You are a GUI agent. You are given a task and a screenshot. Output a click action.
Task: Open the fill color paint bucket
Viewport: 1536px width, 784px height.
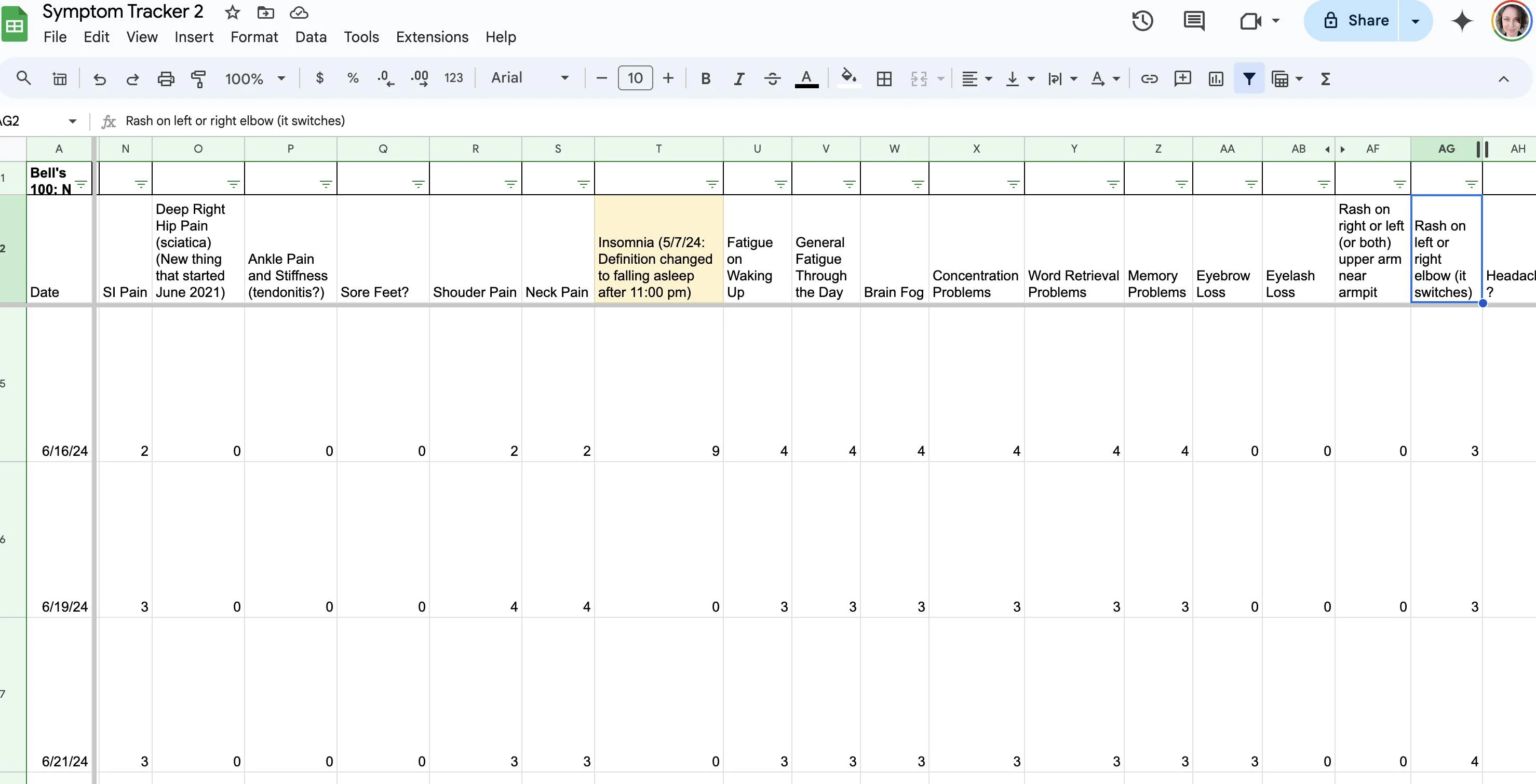click(x=848, y=78)
